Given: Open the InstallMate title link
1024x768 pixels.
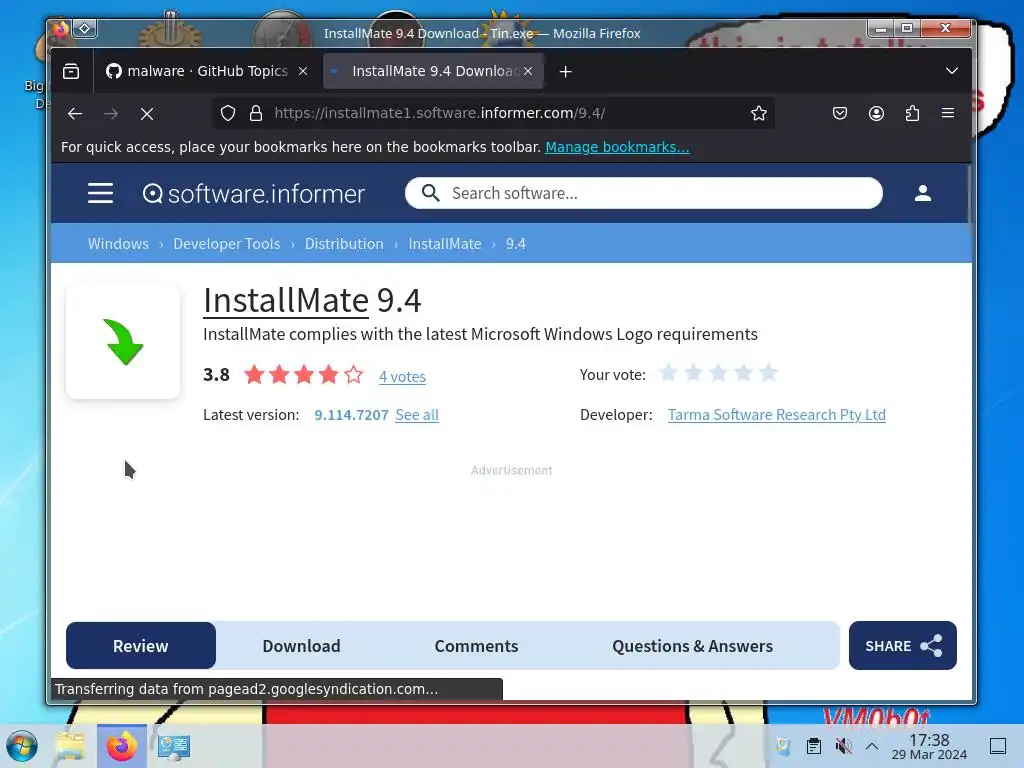Looking at the screenshot, I should point(286,300).
